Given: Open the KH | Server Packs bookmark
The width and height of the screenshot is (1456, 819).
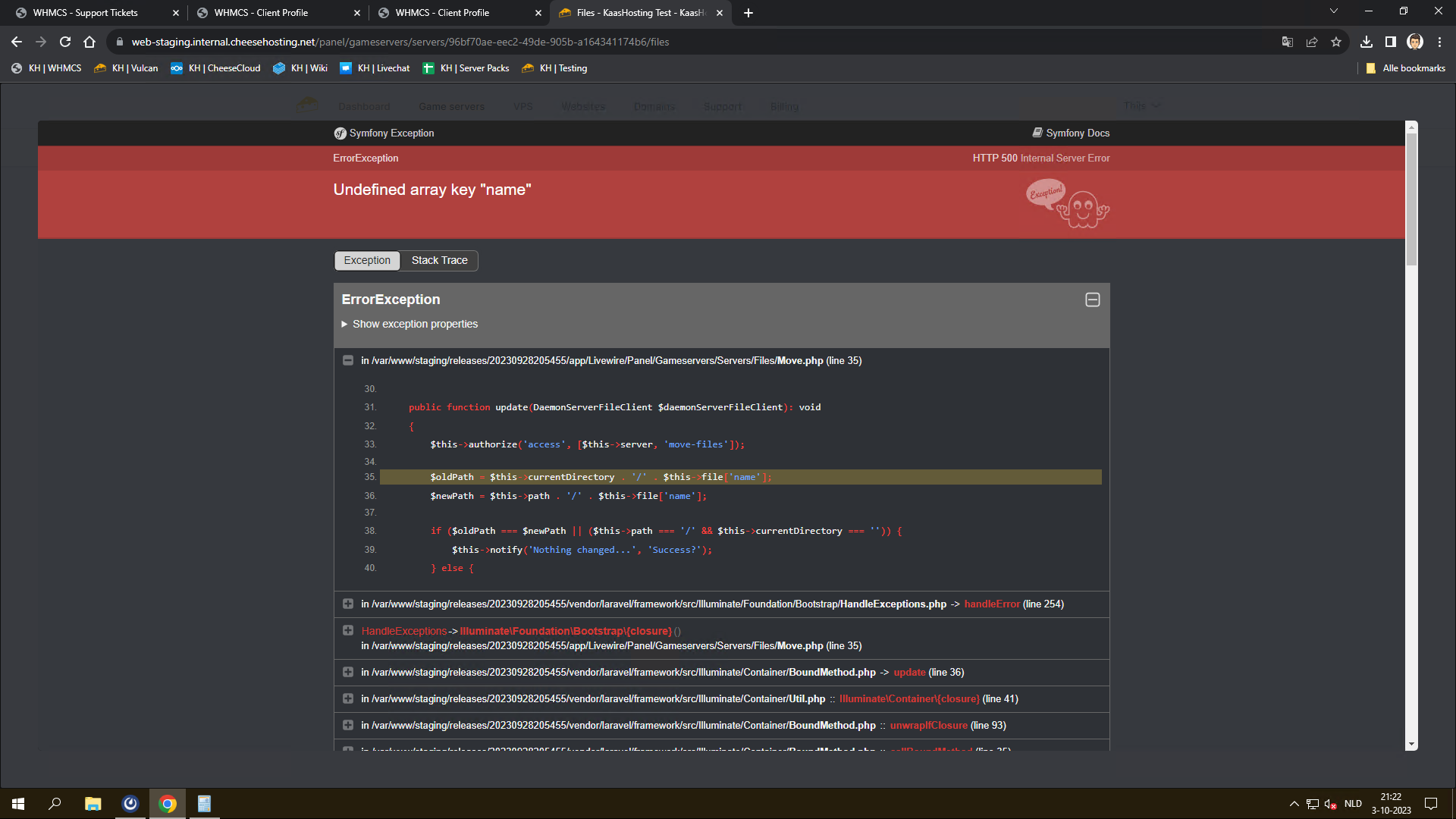Looking at the screenshot, I should coord(466,68).
